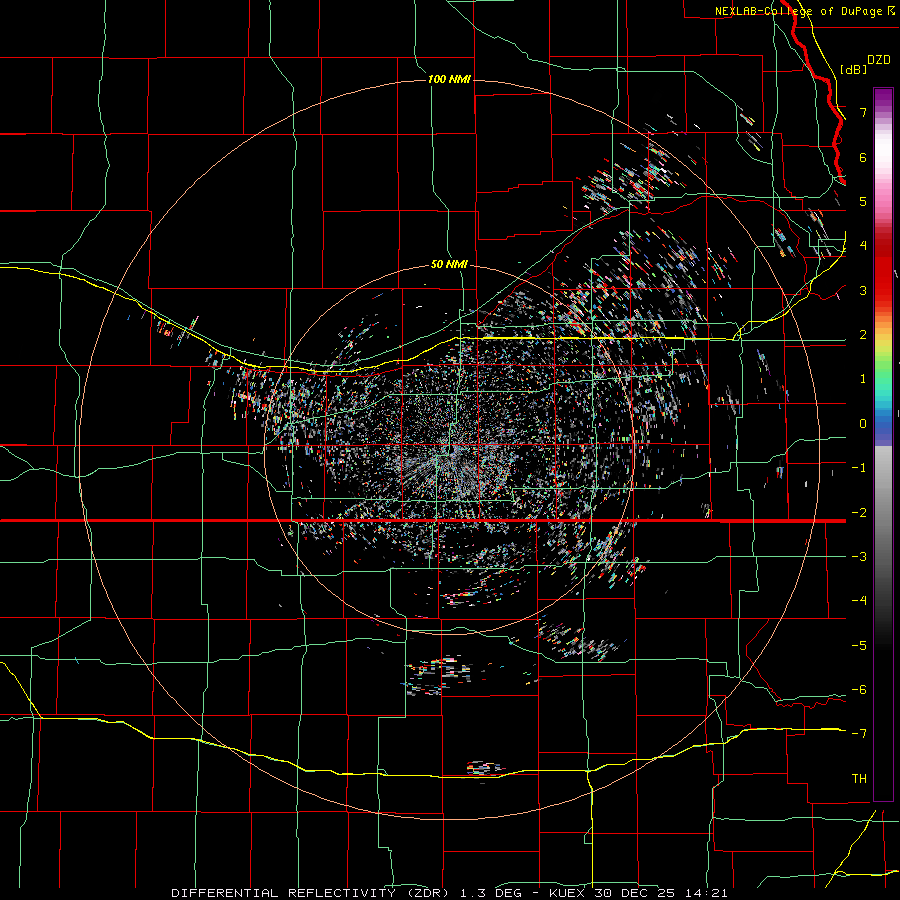The image size is (900, 900).
Task: Click the 100 NMI range ring label
Action: (449, 79)
